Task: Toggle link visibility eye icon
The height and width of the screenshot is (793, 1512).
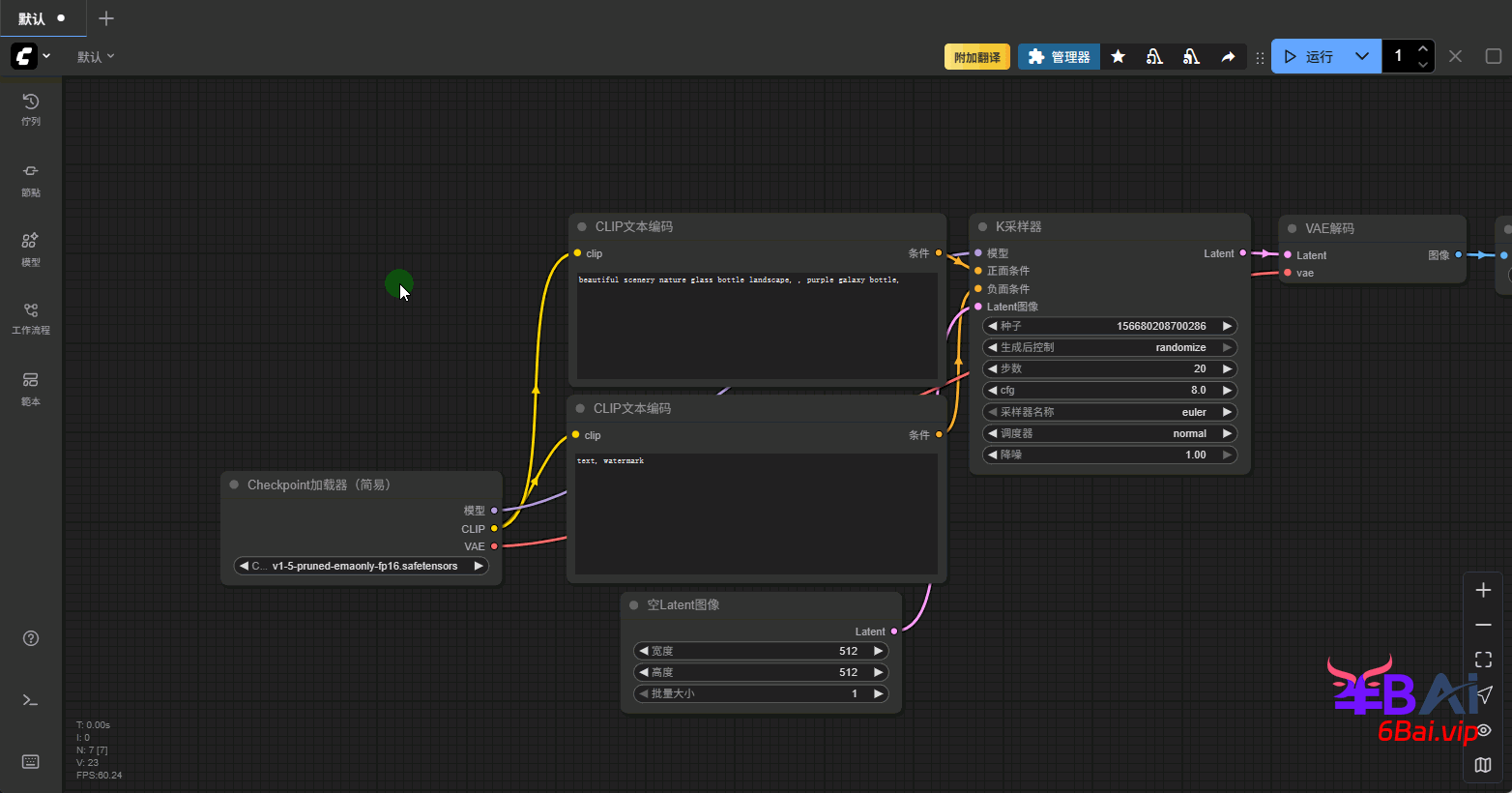Action: click(1484, 730)
